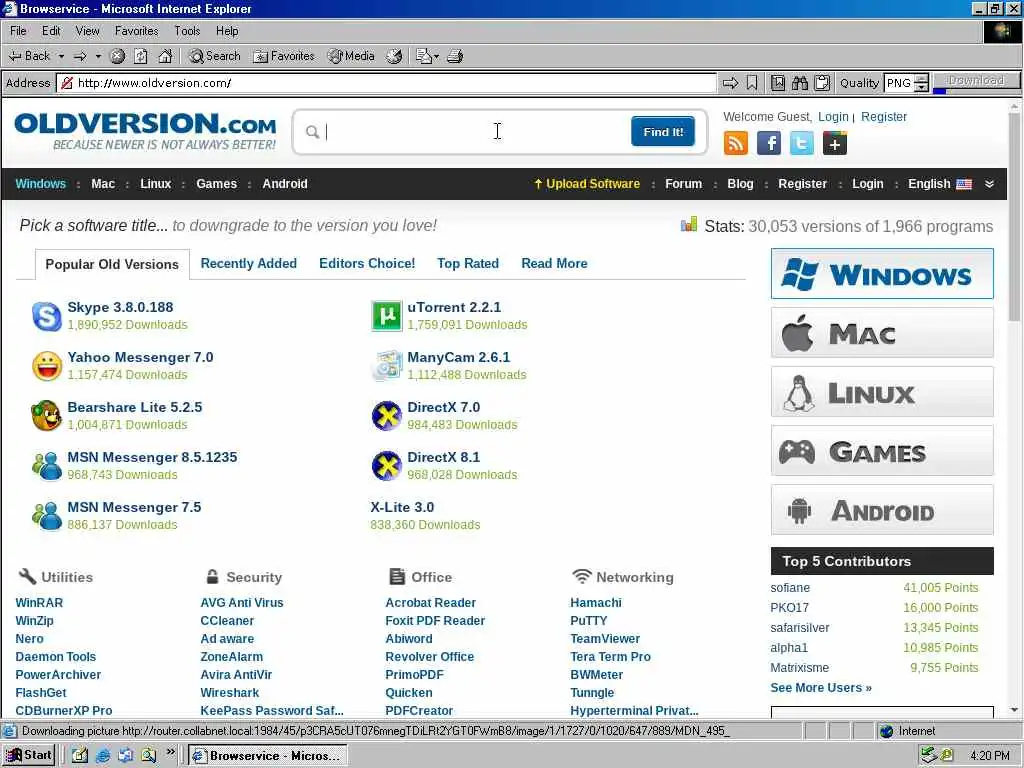Adjust the Quality PNG stepper arrows
This screenshot has height=768, width=1024.
pos(921,83)
